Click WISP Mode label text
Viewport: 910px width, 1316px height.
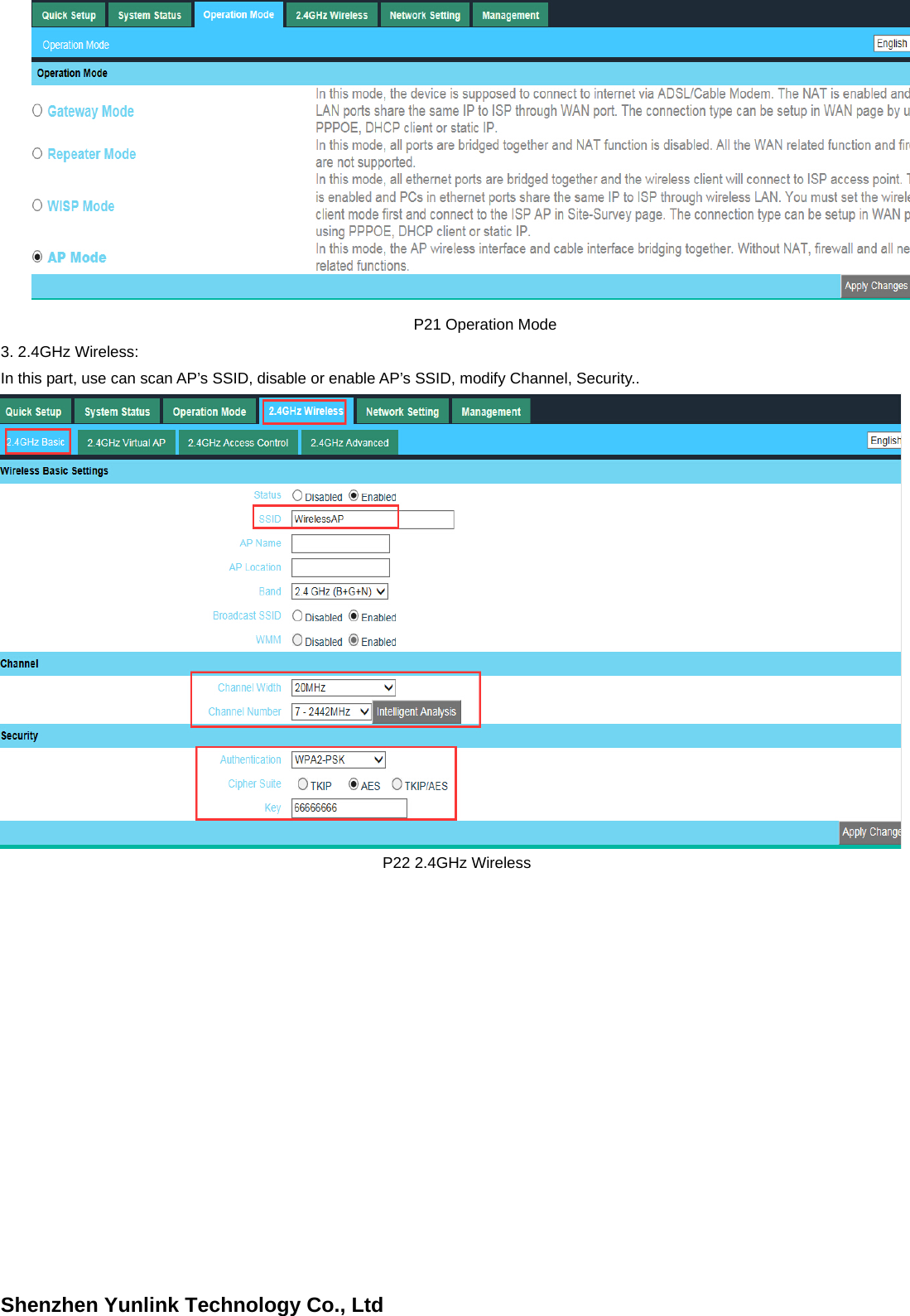tap(80, 205)
